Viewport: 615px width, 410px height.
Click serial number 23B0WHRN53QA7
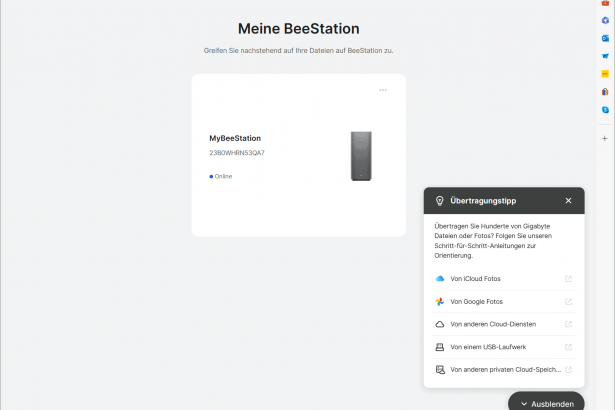tap(237, 153)
